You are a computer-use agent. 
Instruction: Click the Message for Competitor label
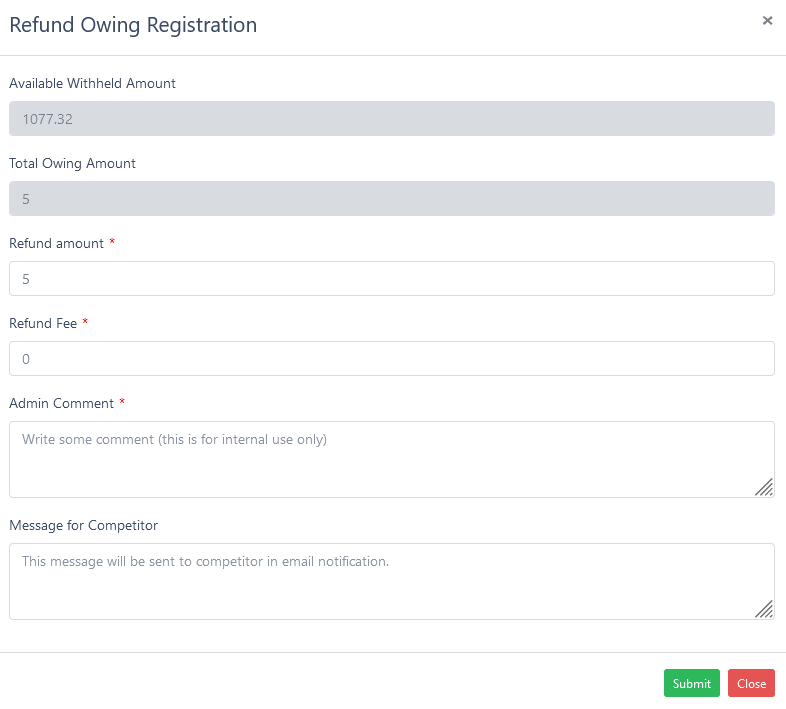tap(83, 525)
